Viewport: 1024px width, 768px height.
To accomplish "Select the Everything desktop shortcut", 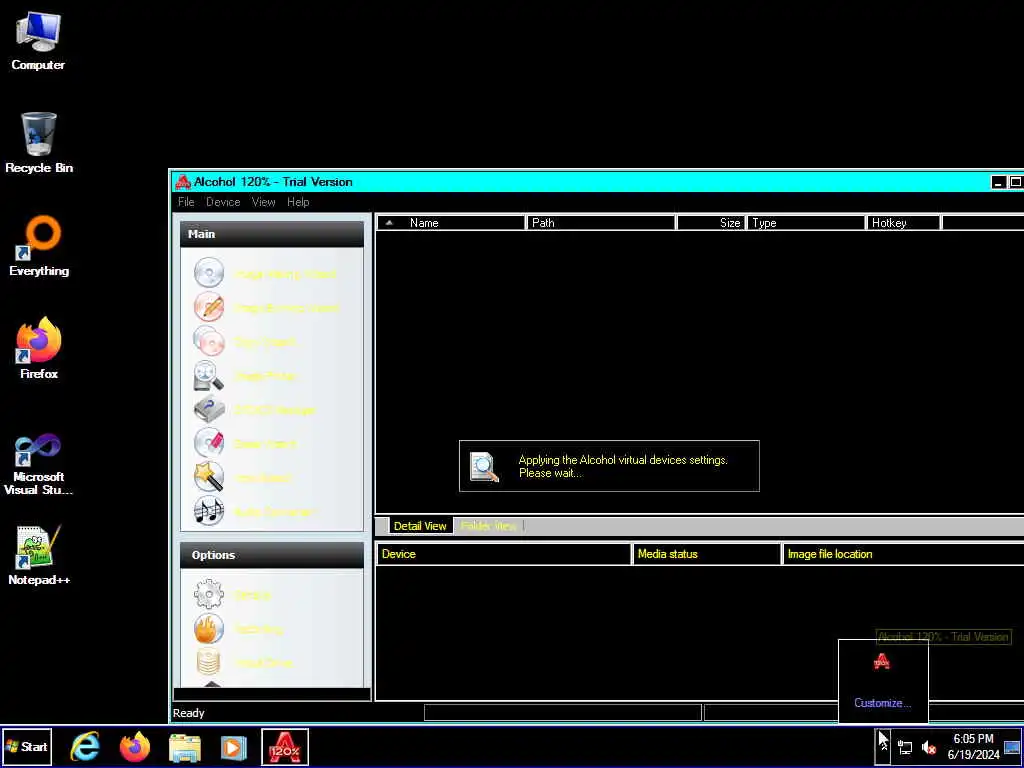I will pyautogui.click(x=39, y=247).
